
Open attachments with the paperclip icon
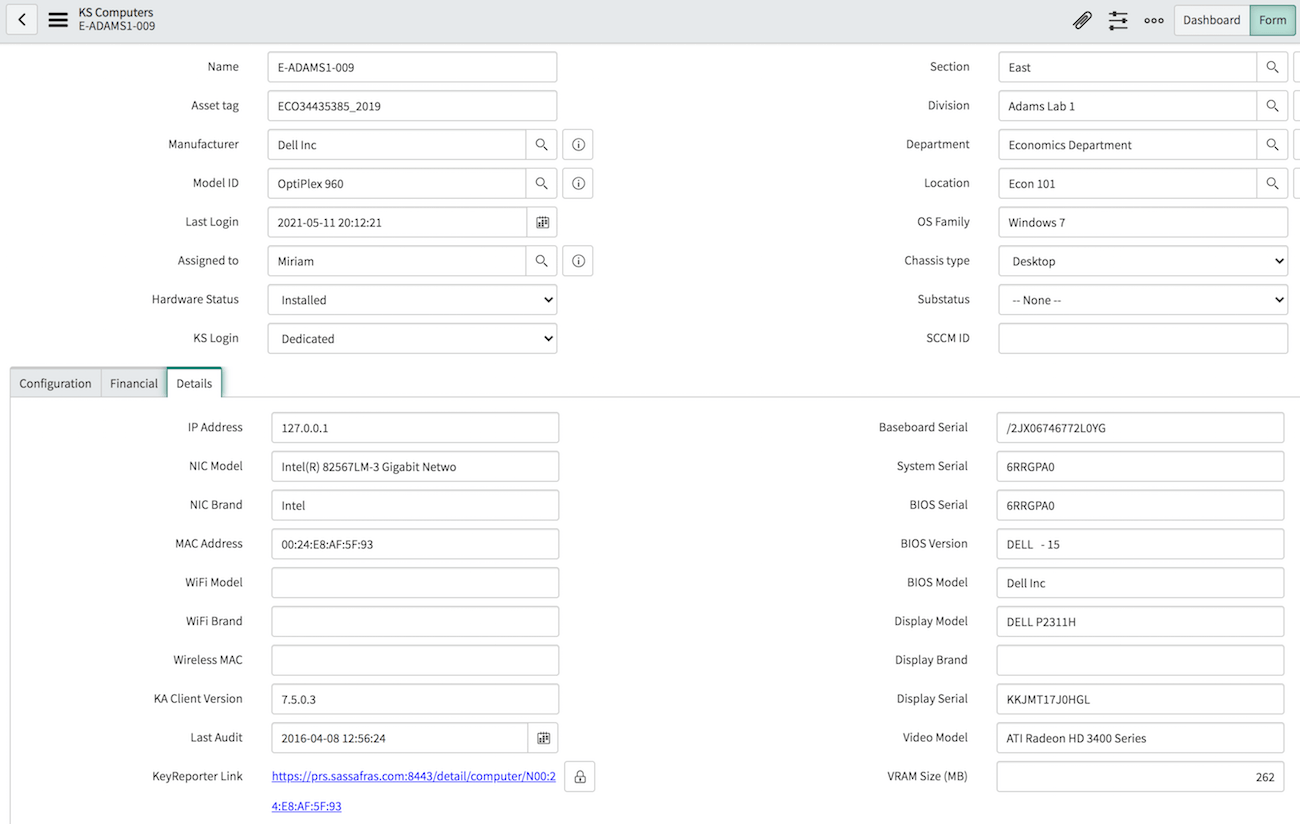(1082, 20)
